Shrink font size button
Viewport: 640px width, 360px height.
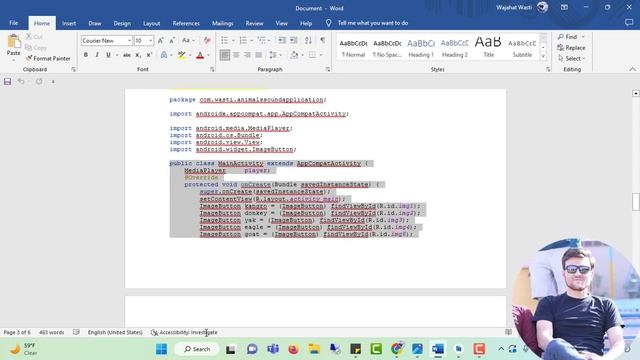[172, 40]
